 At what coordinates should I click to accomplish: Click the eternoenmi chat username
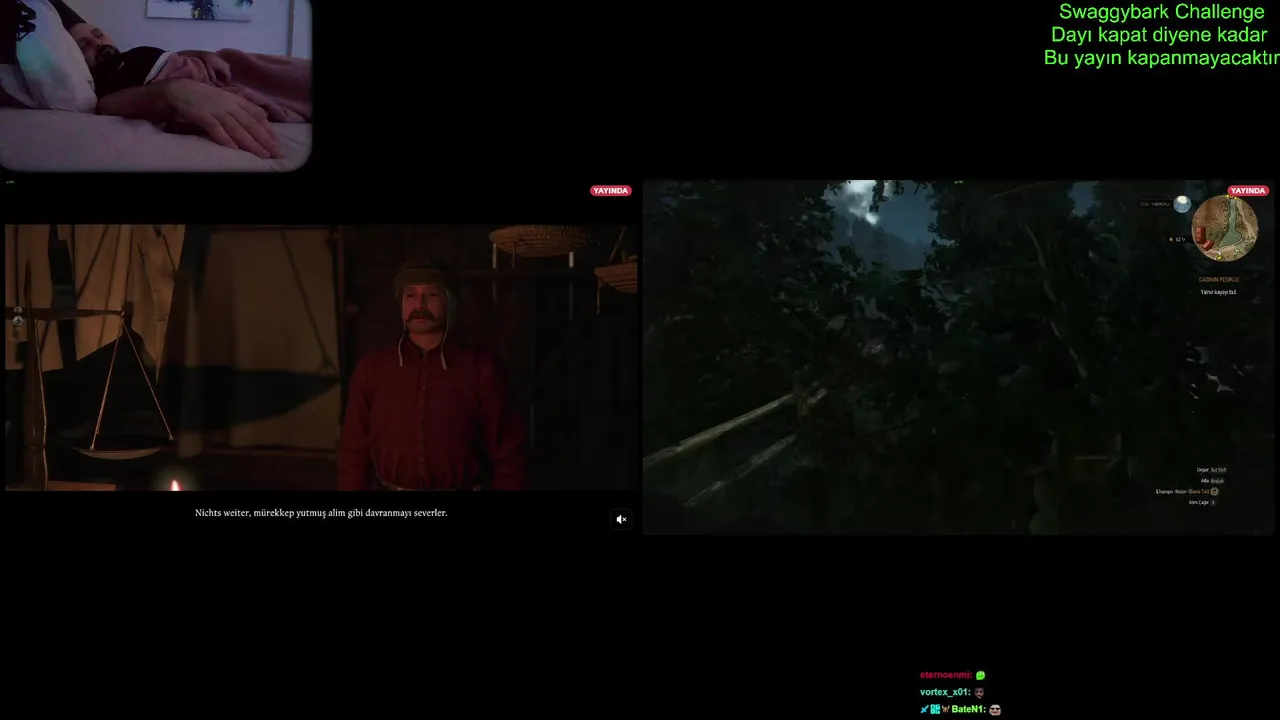[945, 675]
